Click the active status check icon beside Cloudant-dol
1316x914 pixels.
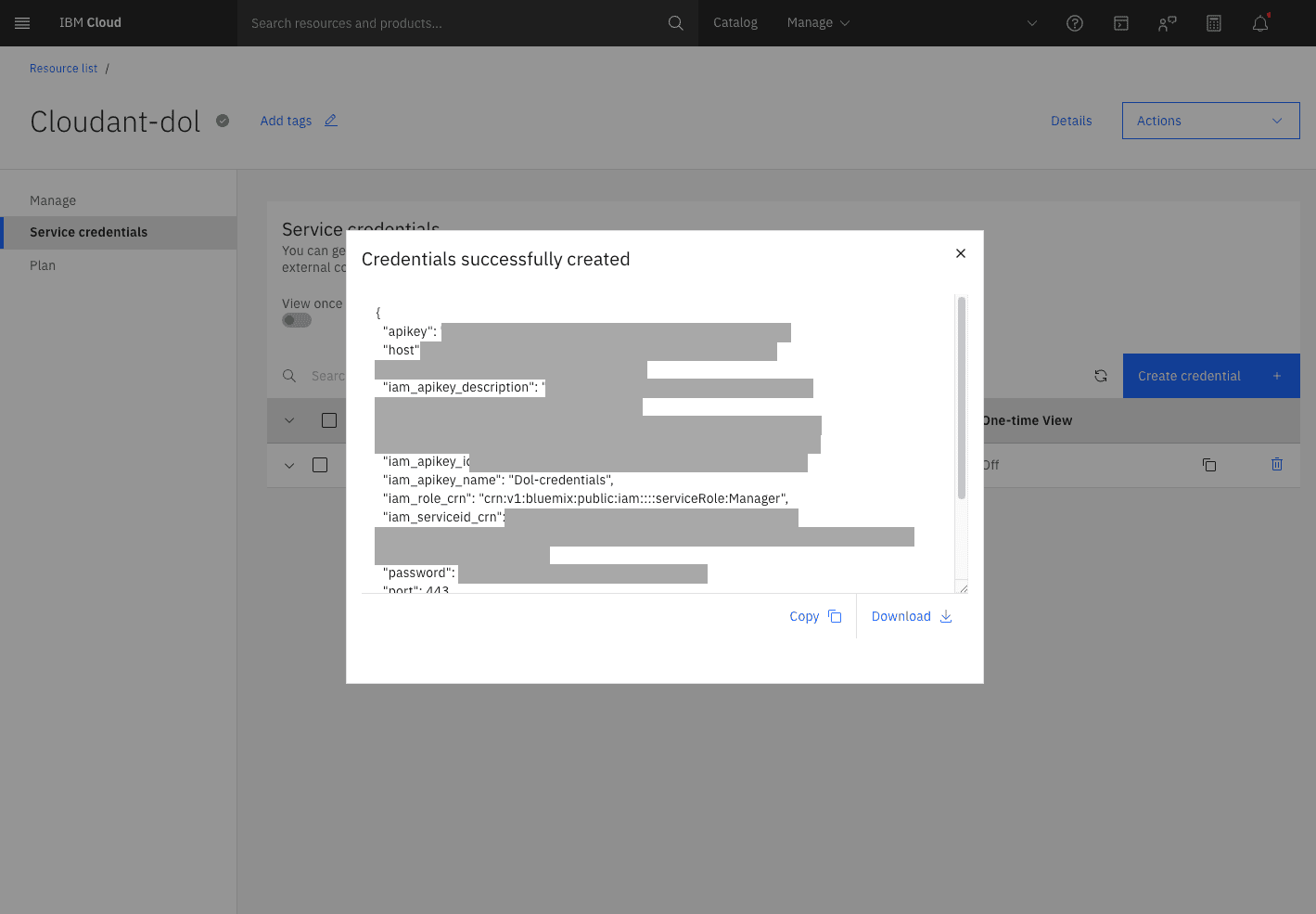[x=223, y=121]
